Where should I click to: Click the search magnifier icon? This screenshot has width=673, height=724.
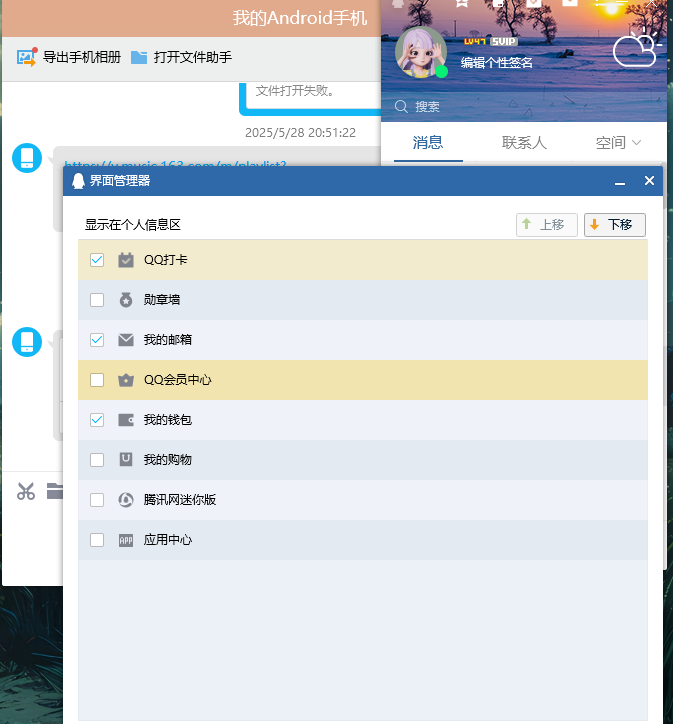point(401,107)
